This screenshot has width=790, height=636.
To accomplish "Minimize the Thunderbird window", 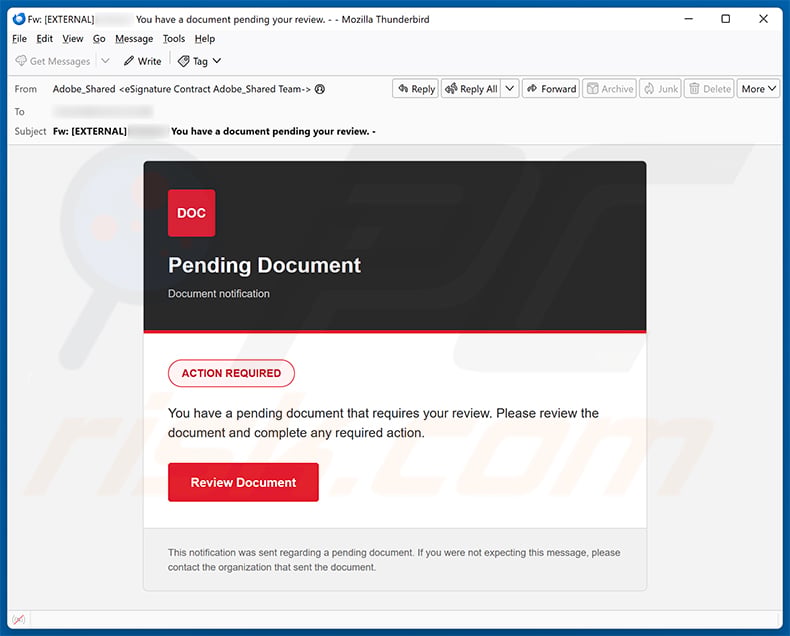I will click(x=689, y=19).
